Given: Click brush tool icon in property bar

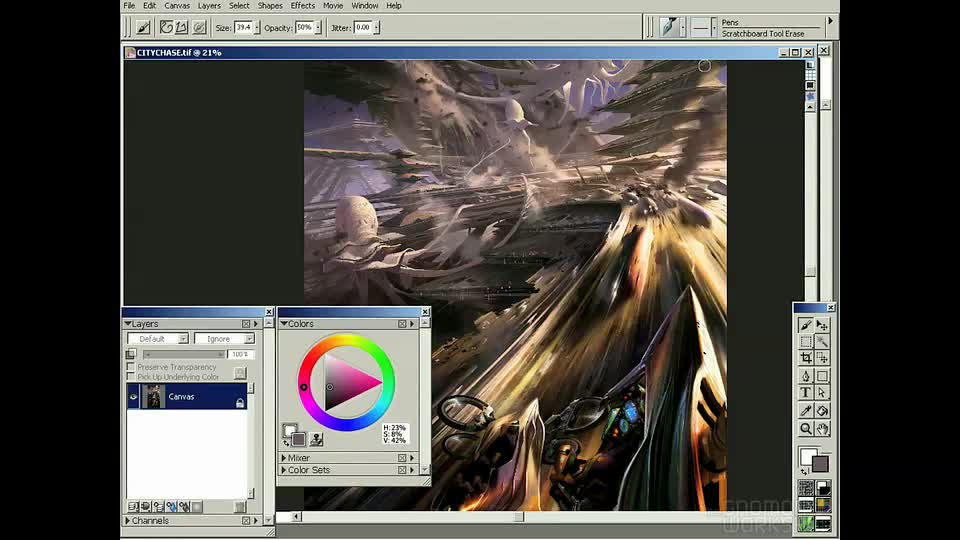Looking at the screenshot, I should click(x=143, y=28).
